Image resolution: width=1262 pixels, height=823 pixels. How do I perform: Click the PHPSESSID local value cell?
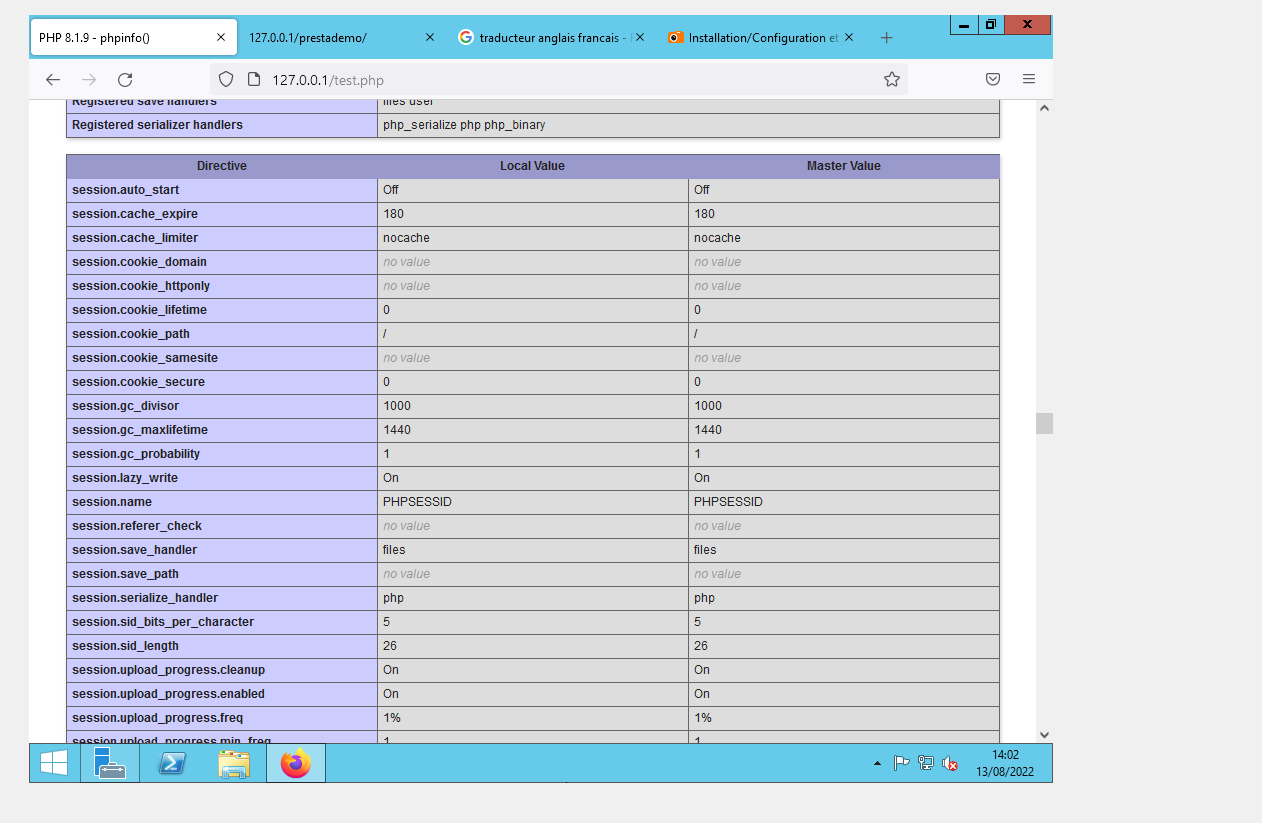(x=533, y=502)
